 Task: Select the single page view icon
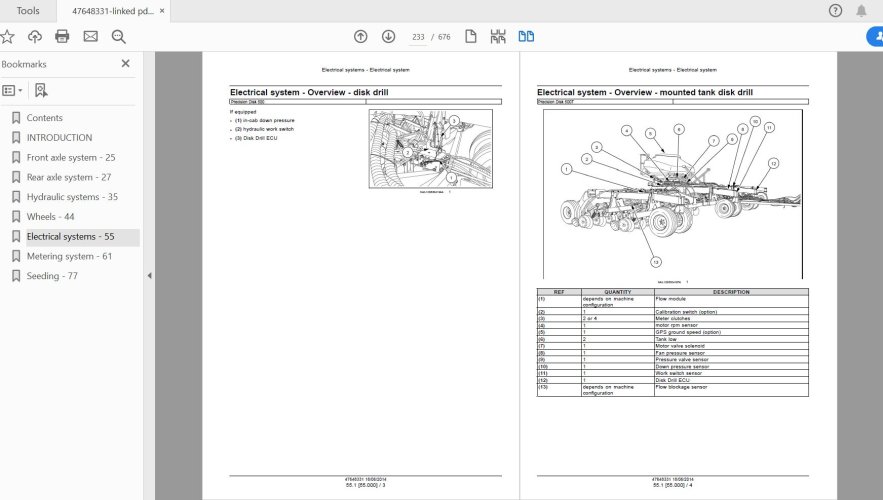(x=471, y=37)
